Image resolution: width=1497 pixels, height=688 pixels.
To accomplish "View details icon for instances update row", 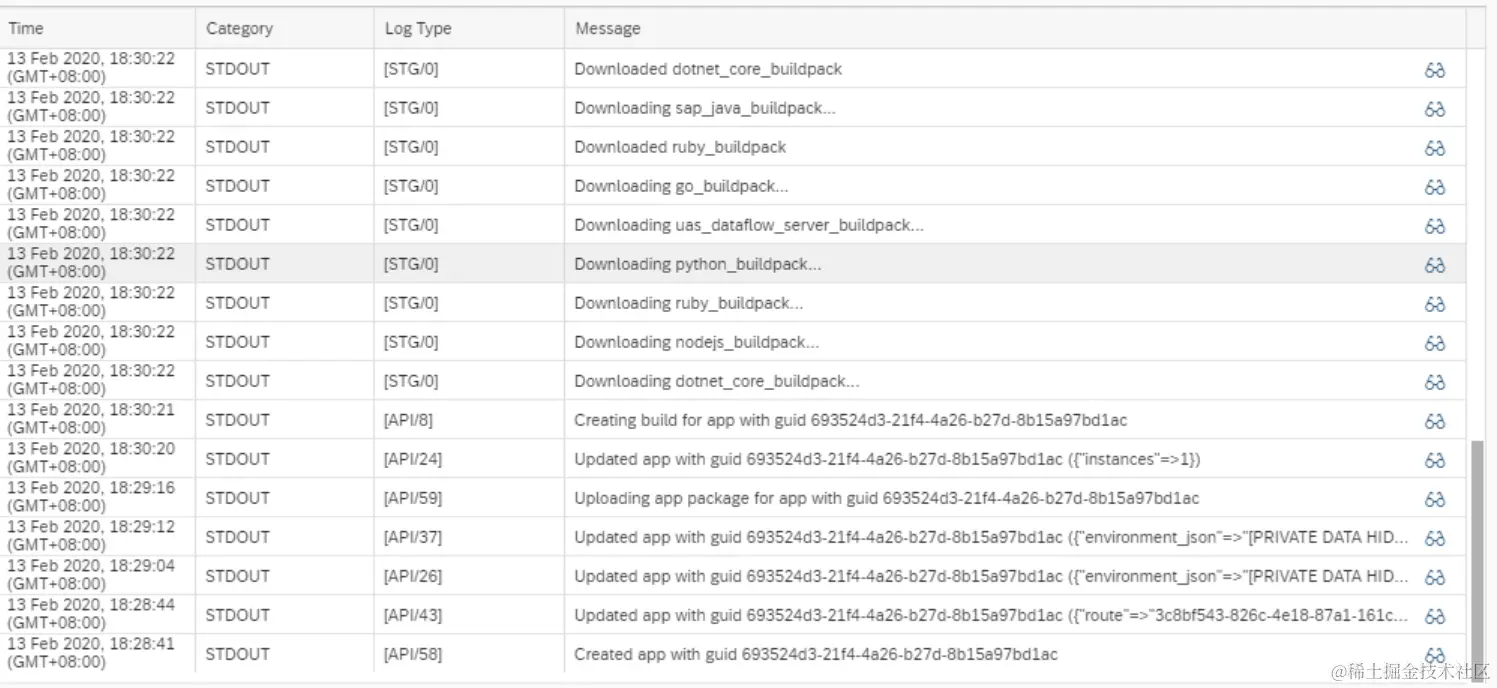I will [x=1435, y=460].
